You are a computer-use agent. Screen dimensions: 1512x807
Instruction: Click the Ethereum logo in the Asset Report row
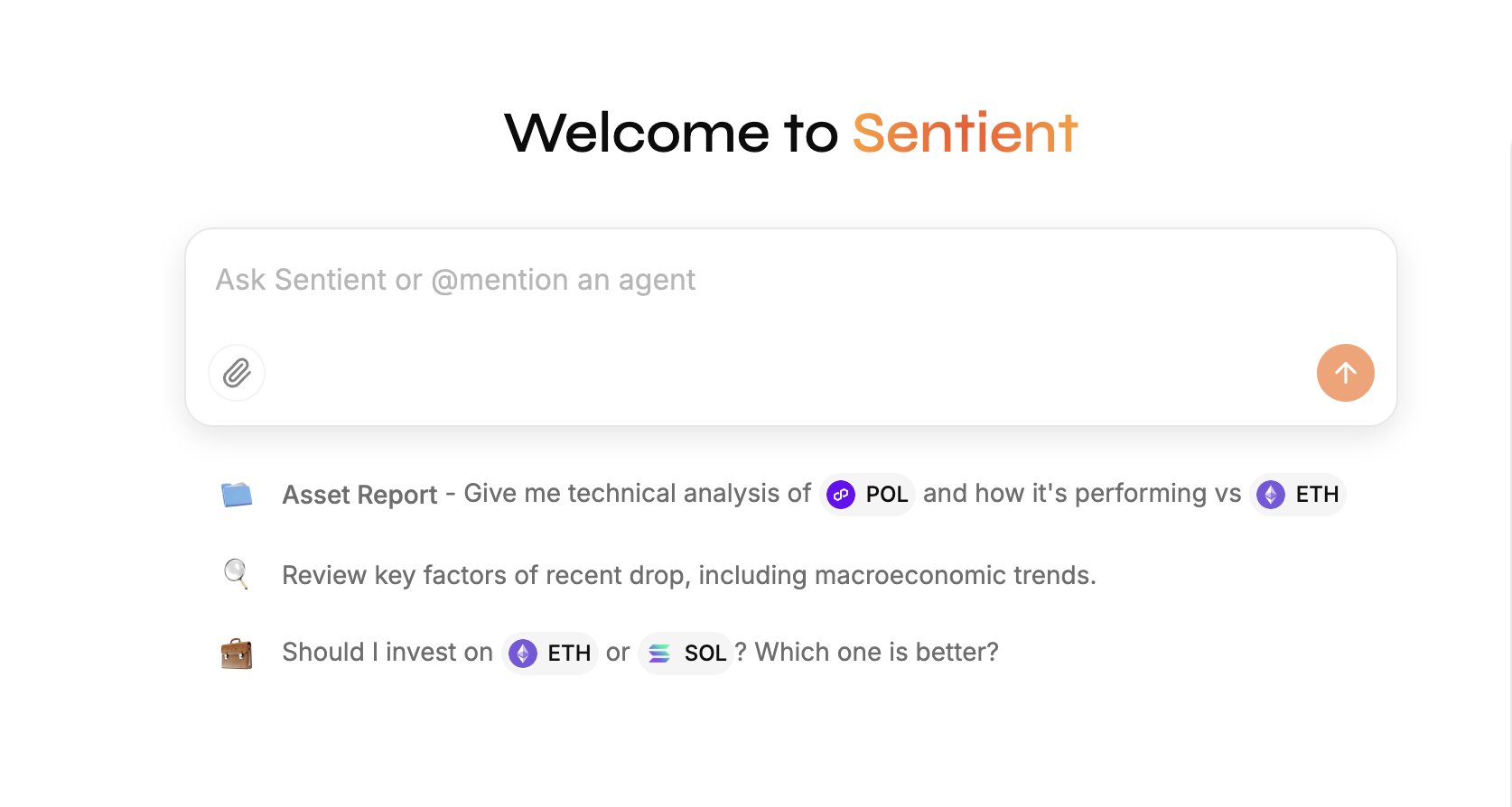point(1271,495)
